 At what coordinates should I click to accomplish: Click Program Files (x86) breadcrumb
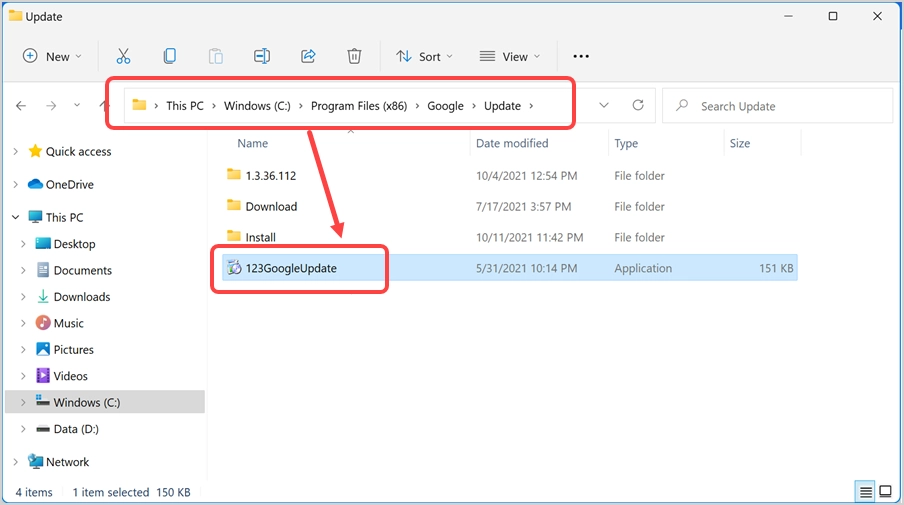359,105
